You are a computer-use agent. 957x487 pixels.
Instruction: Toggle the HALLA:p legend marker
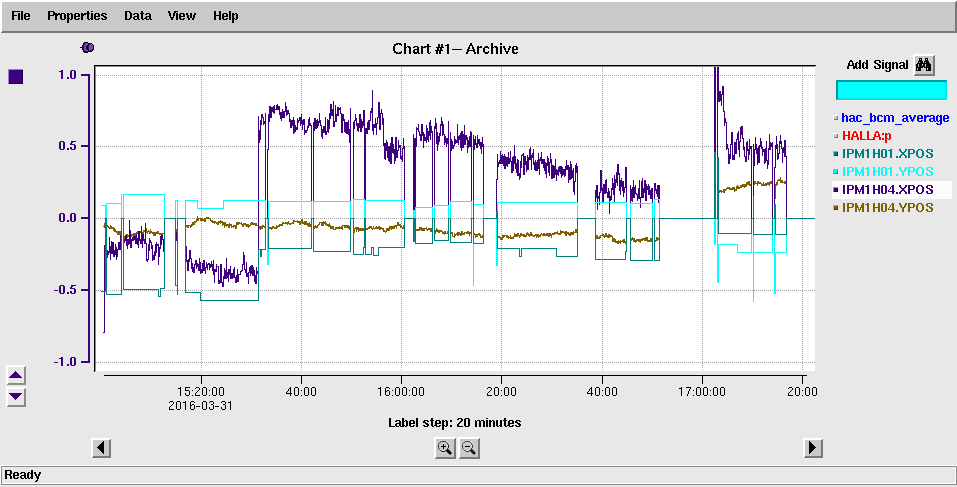tap(836, 135)
